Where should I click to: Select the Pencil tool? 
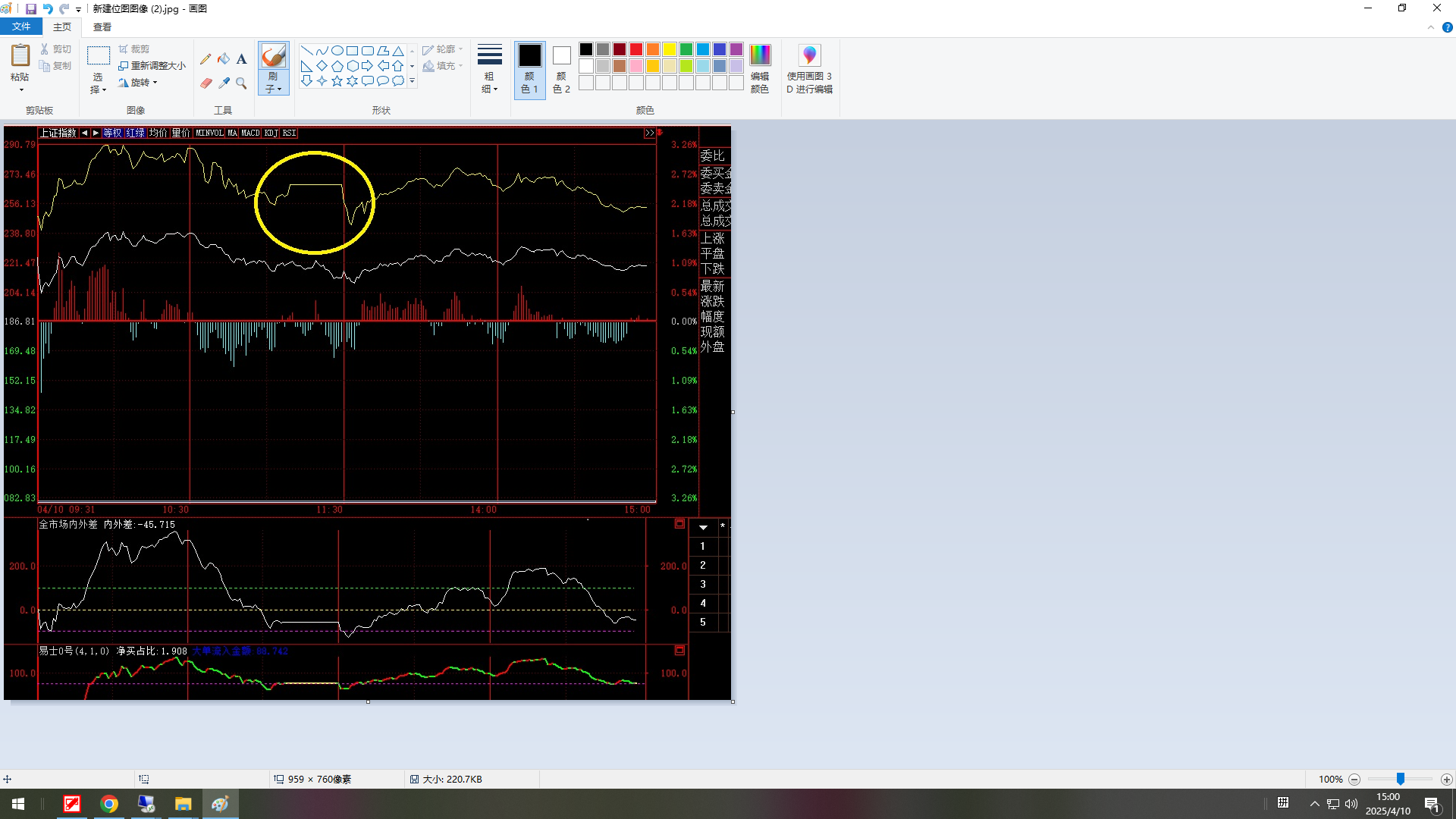coord(206,59)
